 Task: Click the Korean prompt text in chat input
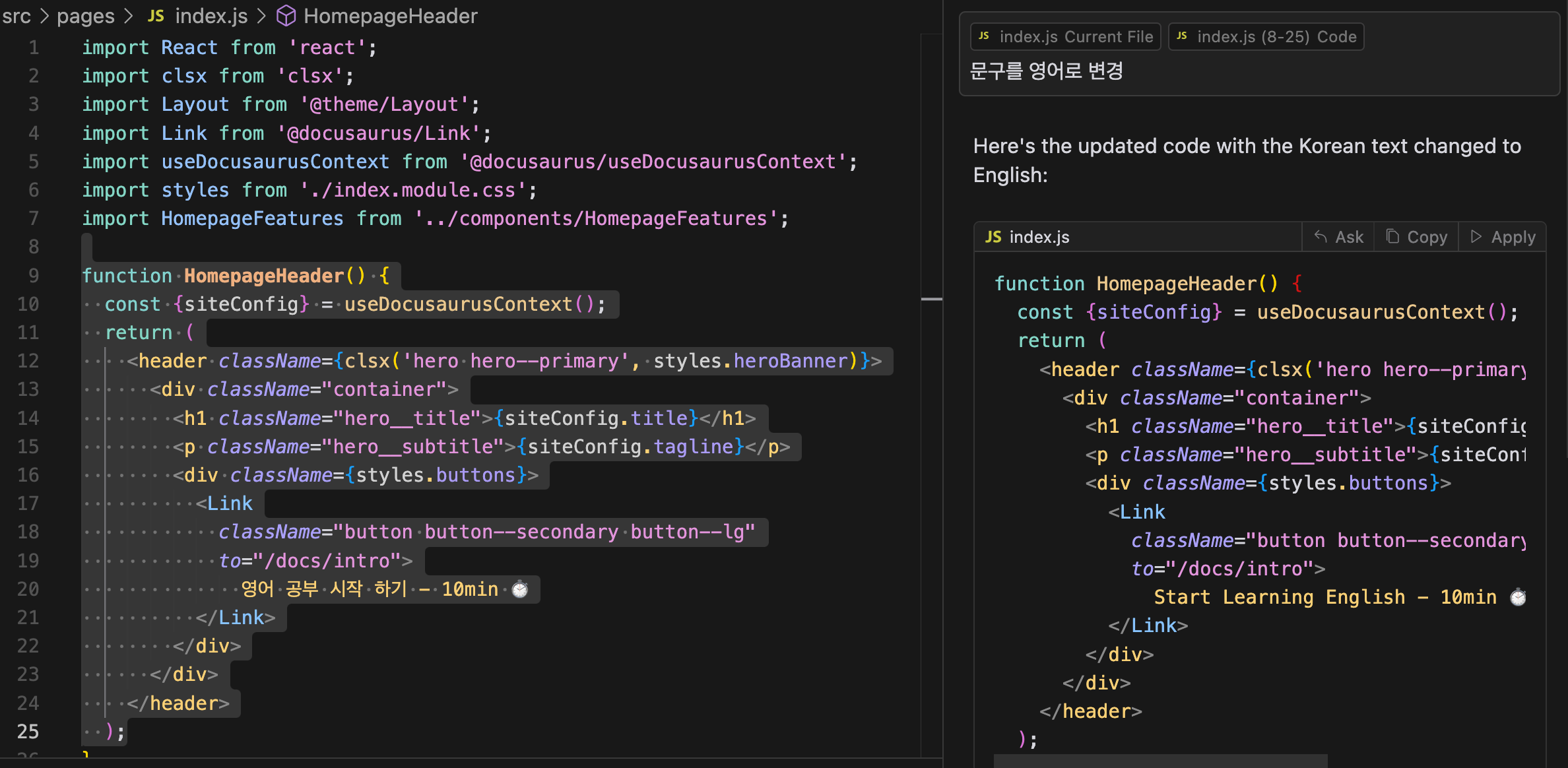[x=1047, y=71]
